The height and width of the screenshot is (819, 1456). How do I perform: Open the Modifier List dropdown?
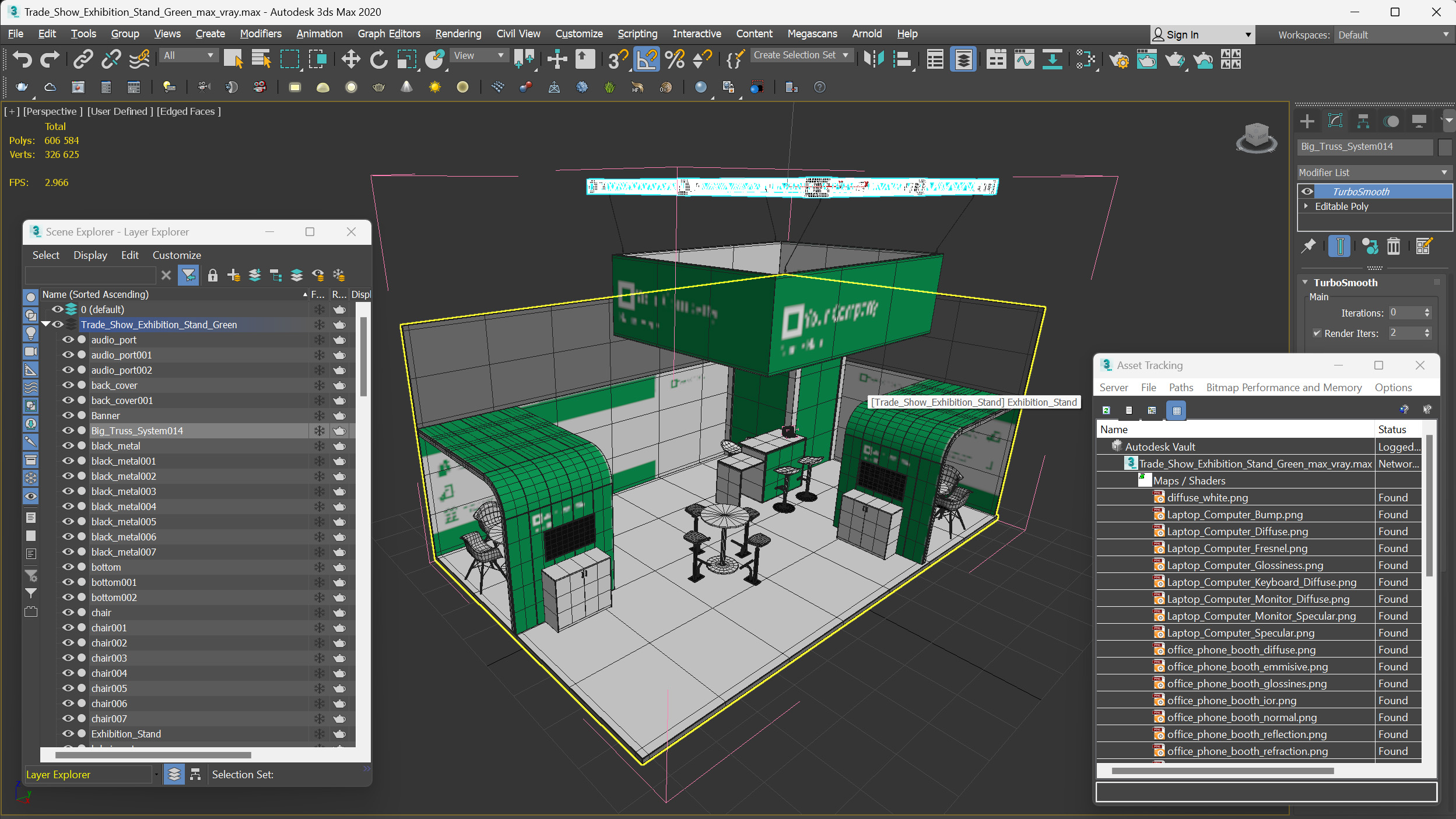click(x=1373, y=173)
